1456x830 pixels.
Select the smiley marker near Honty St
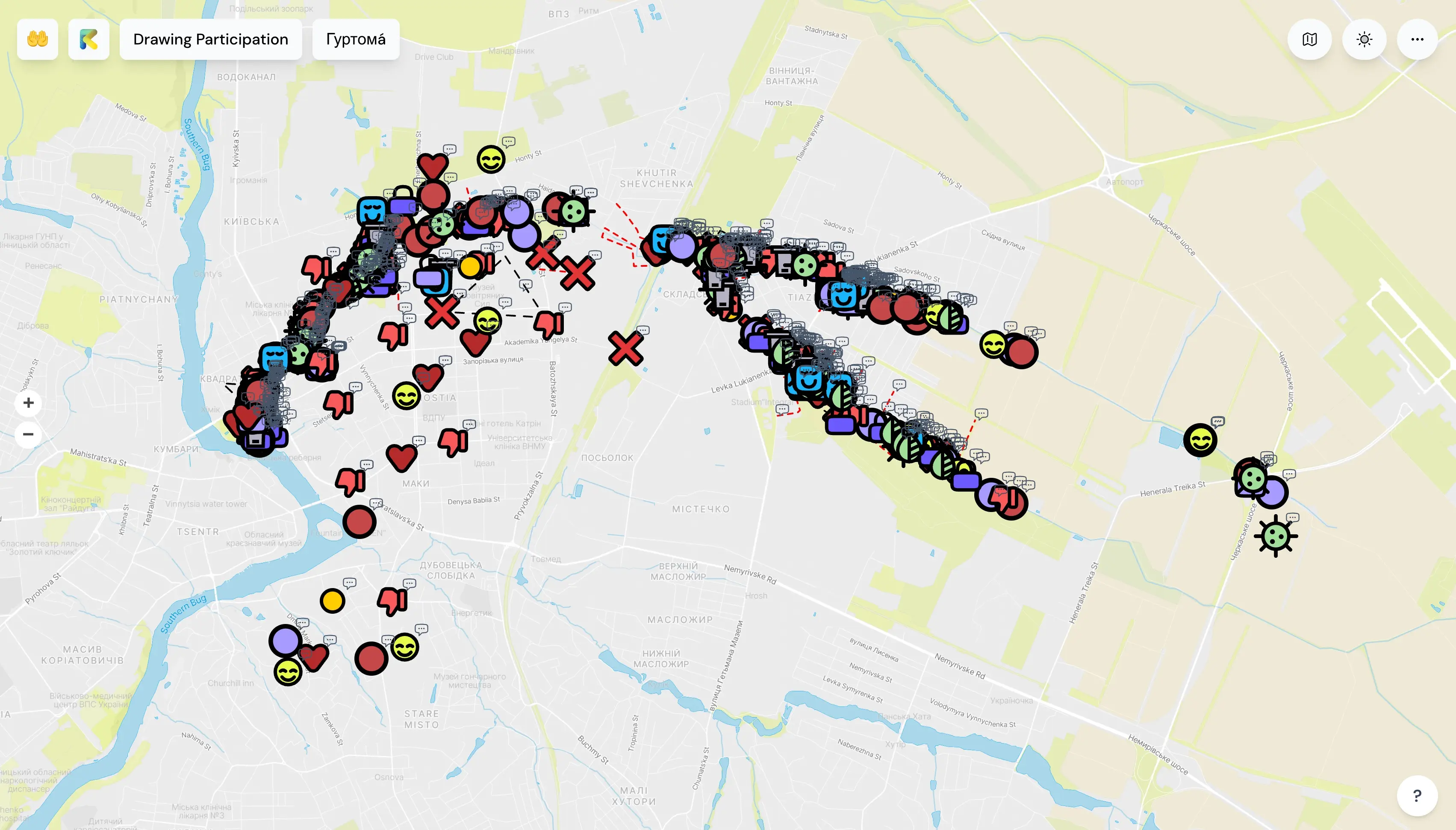[x=491, y=159]
